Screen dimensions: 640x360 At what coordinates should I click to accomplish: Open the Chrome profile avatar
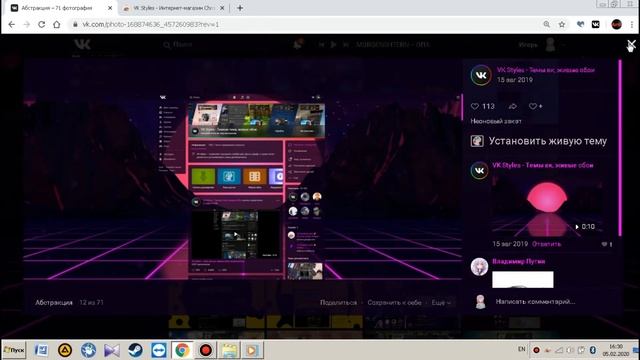(616, 24)
